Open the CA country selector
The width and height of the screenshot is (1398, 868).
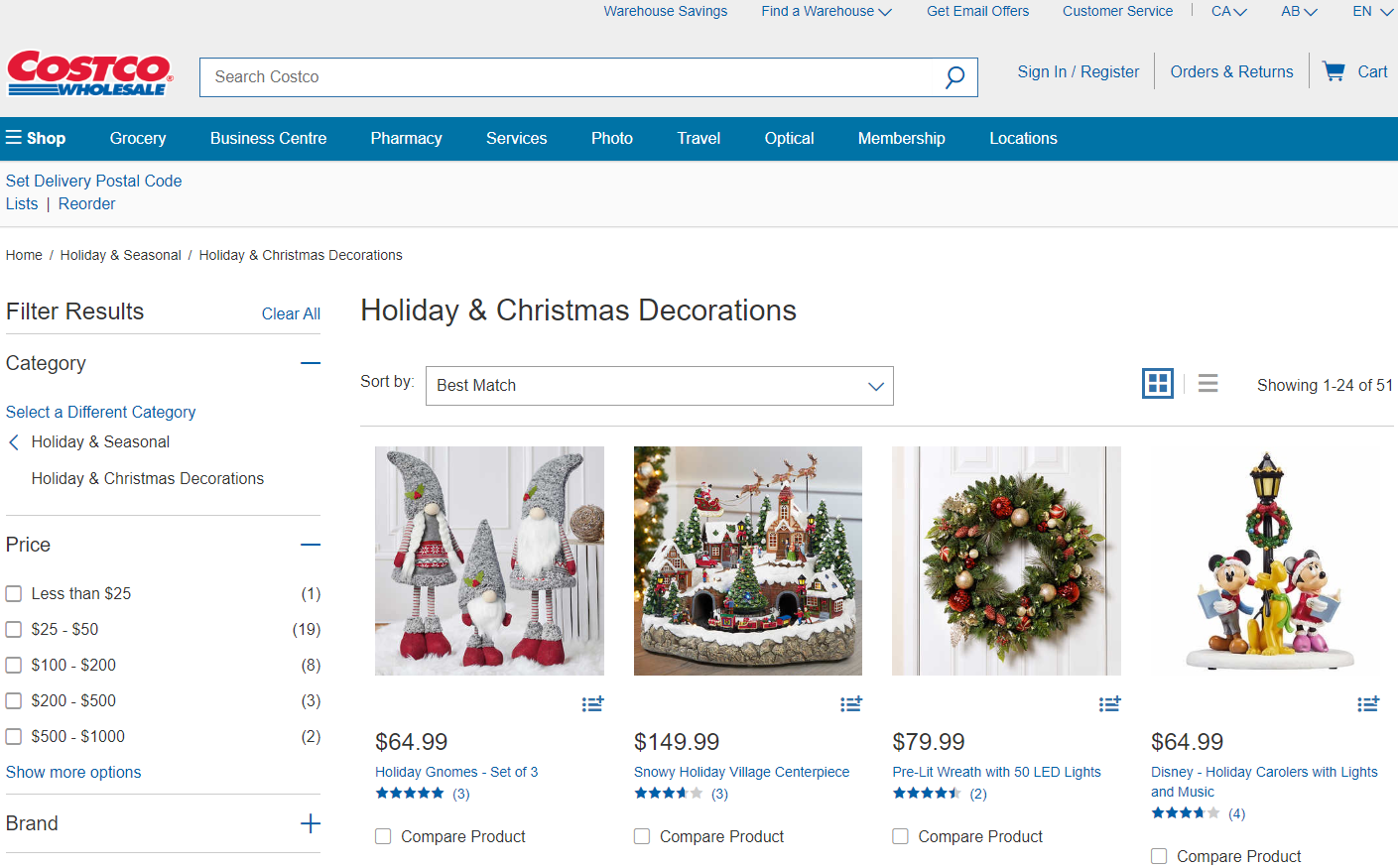(x=1229, y=11)
